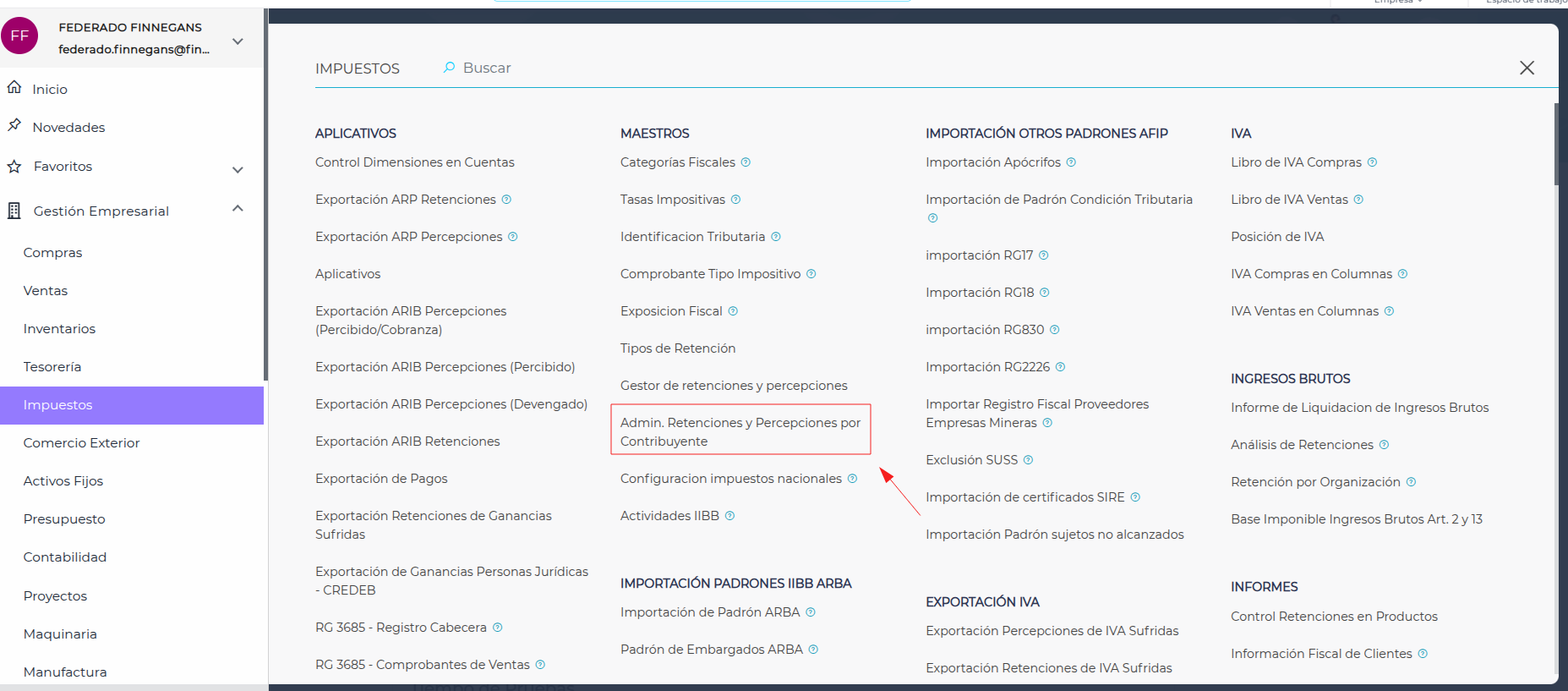
Task: Open Padrón de Embargados ARBA
Action: [712, 650]
